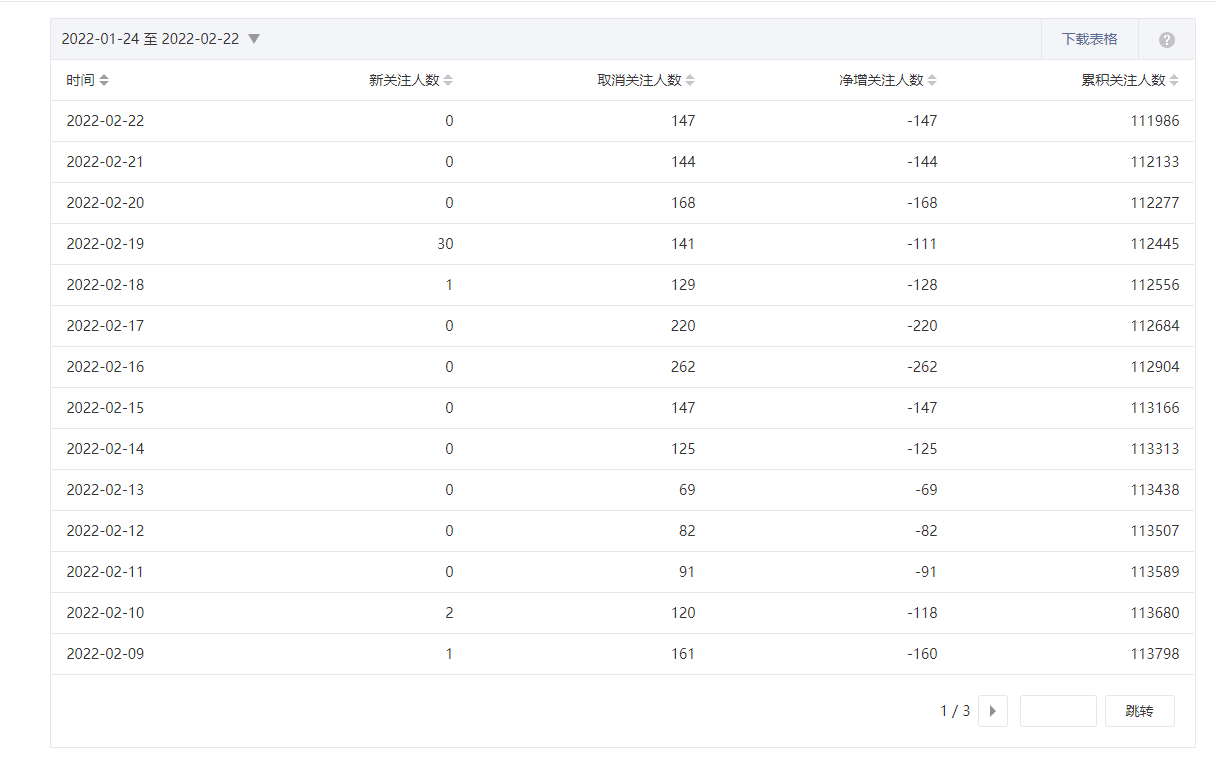This screenshot has height=781, width=1216.
Task: Click the 下载表格 download link
Action: (x=1089, y=39)
